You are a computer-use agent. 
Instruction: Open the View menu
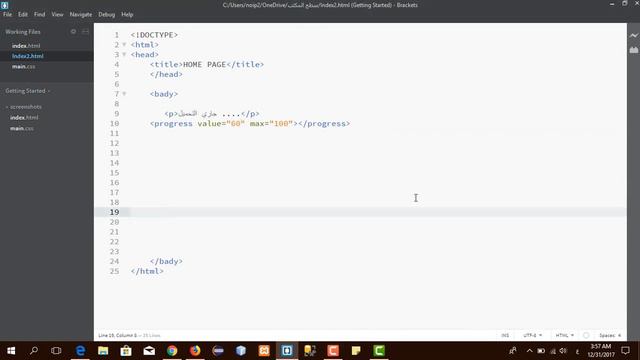57,14
